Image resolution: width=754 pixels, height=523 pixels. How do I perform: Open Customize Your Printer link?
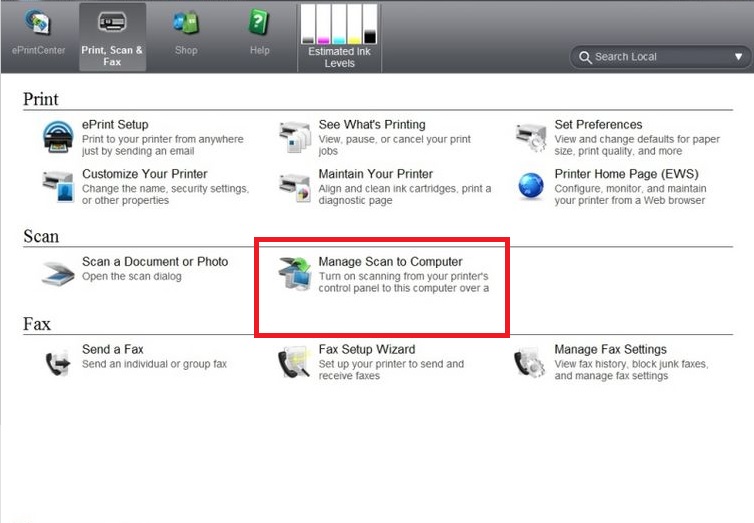coord(145,174)
